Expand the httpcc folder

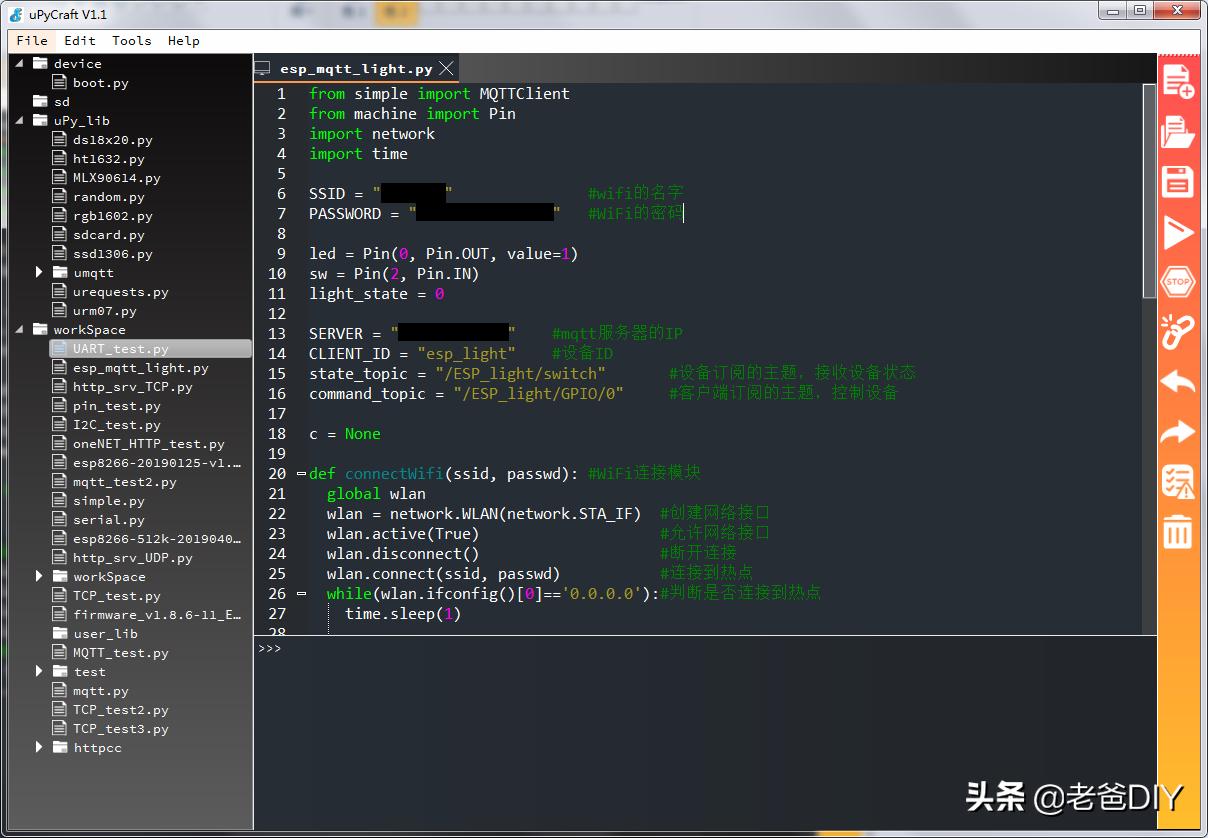coord(39,747)
